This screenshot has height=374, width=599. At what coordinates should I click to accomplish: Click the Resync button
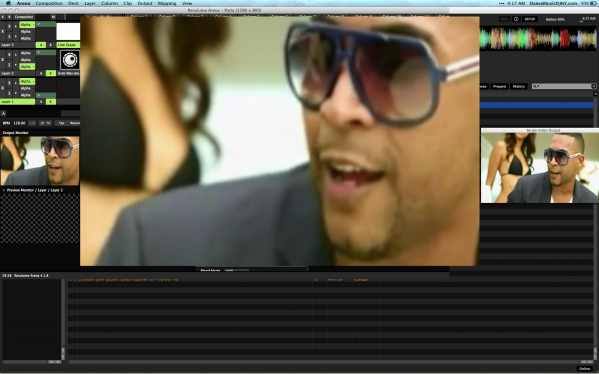tap(75, 123)
